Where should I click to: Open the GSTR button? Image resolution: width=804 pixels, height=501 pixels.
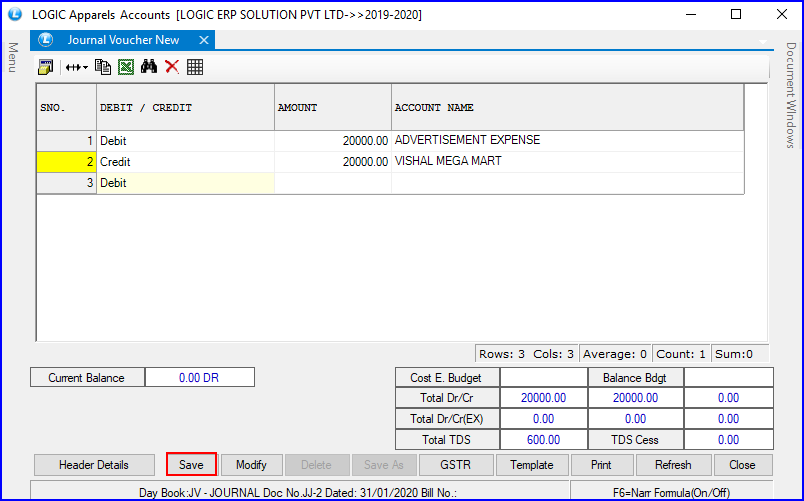point(456,465)
